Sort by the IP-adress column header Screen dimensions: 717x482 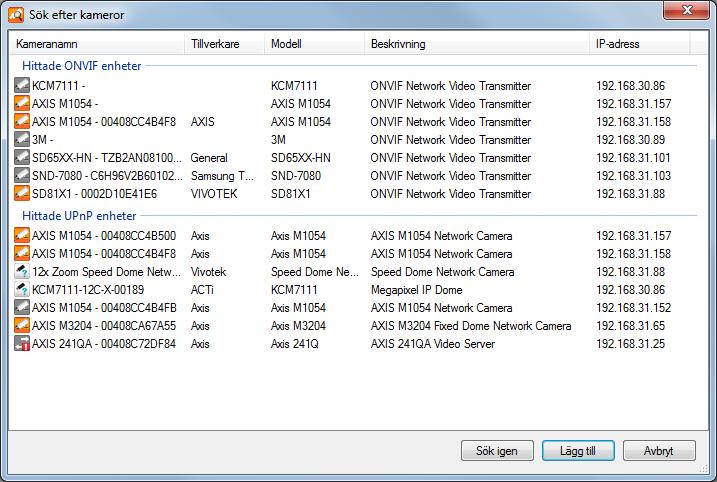point(640,44)
